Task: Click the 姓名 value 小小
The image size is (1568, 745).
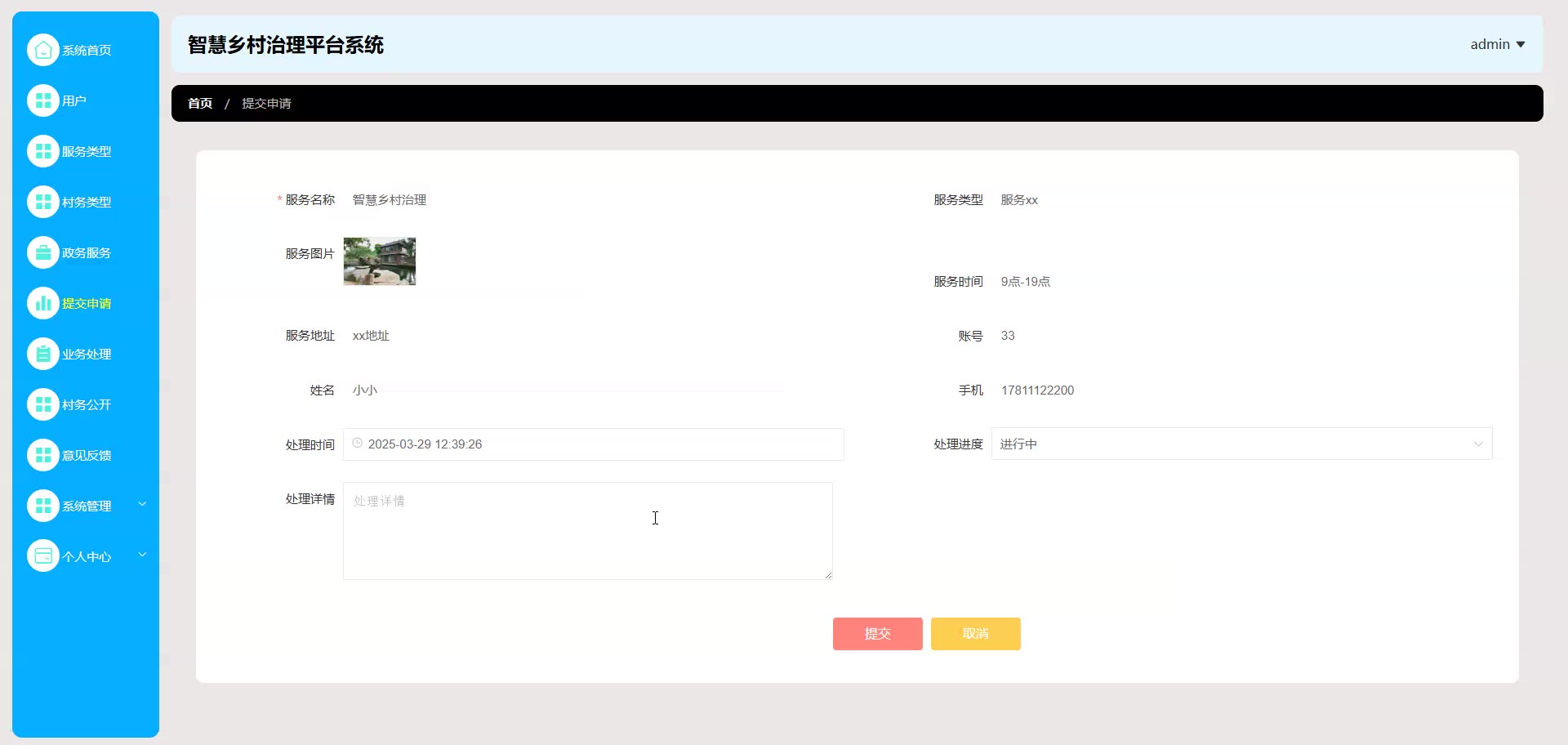Action: point(365,390)
